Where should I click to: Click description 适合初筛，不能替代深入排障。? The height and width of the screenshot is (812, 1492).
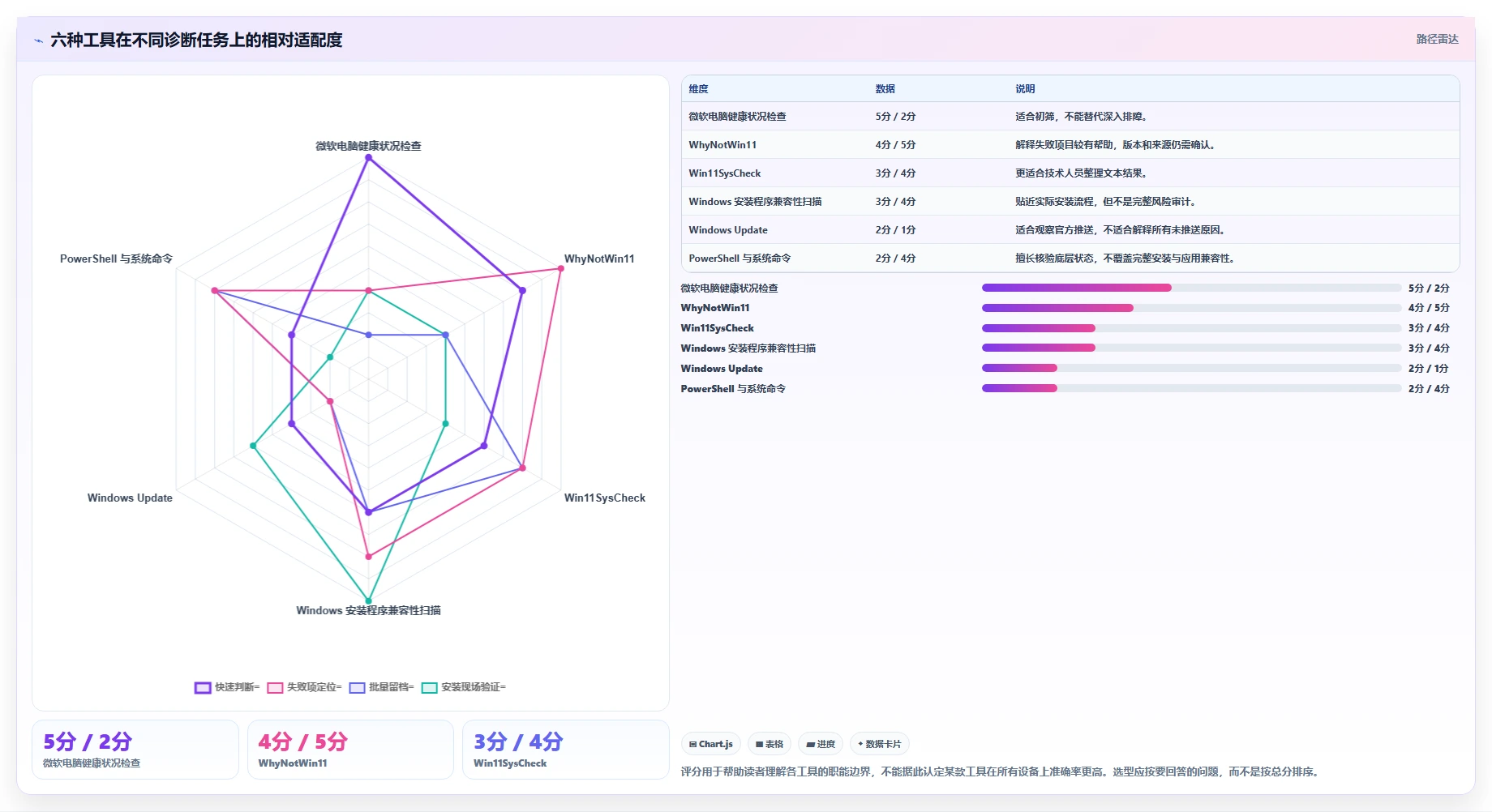point(1081,117)
